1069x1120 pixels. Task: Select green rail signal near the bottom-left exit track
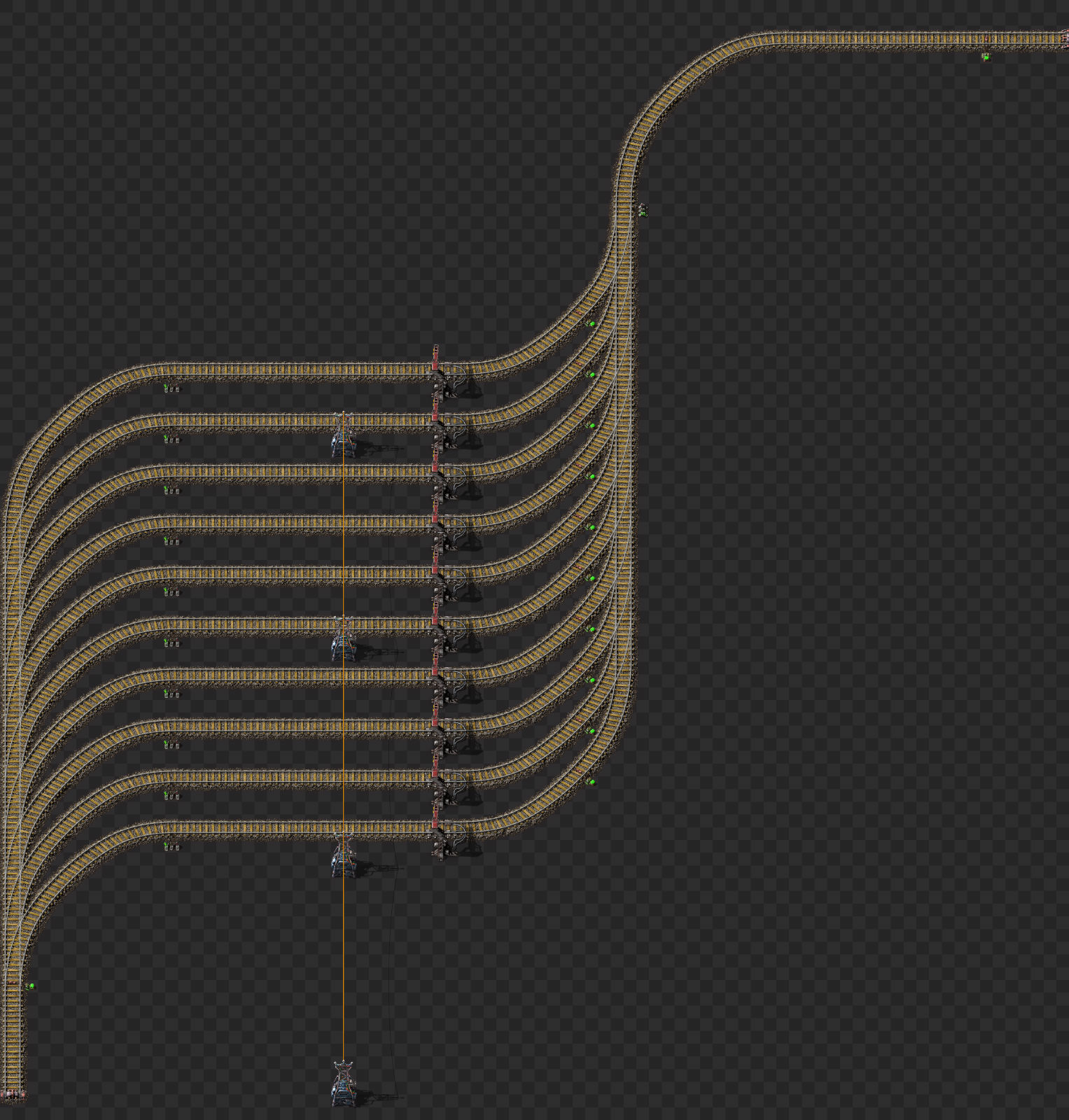[x=30, y=986]
